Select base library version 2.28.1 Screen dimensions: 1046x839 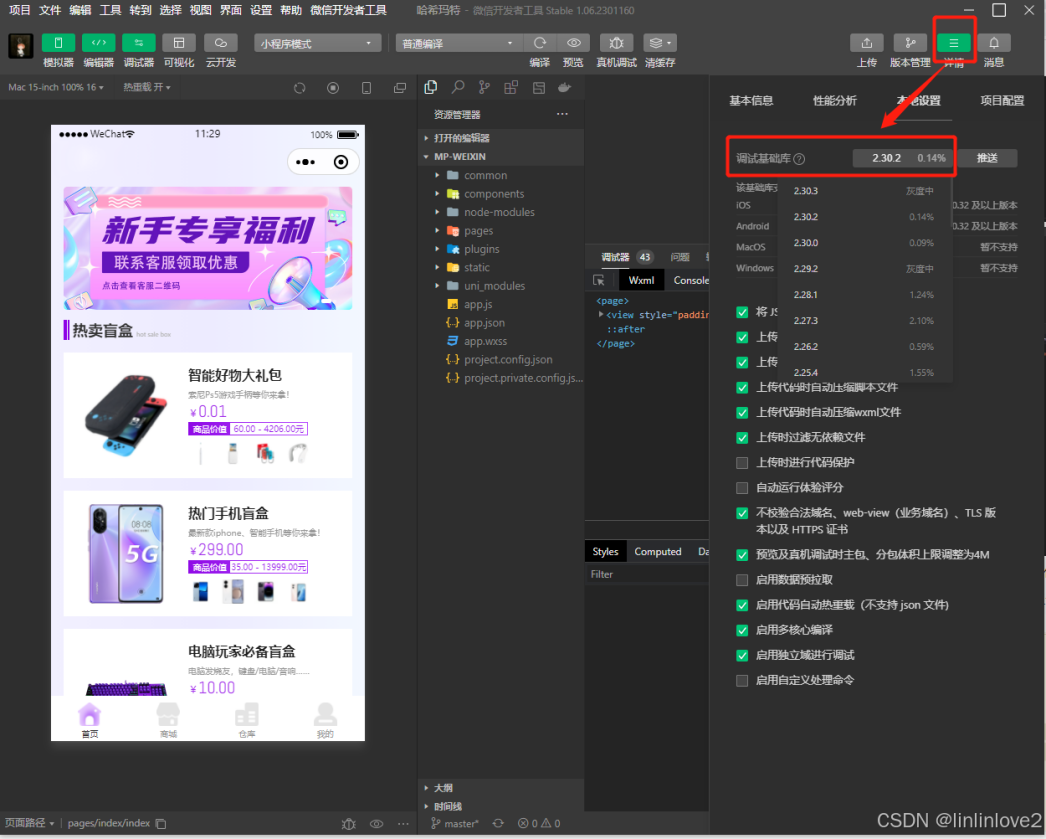[x=865, y=295]
